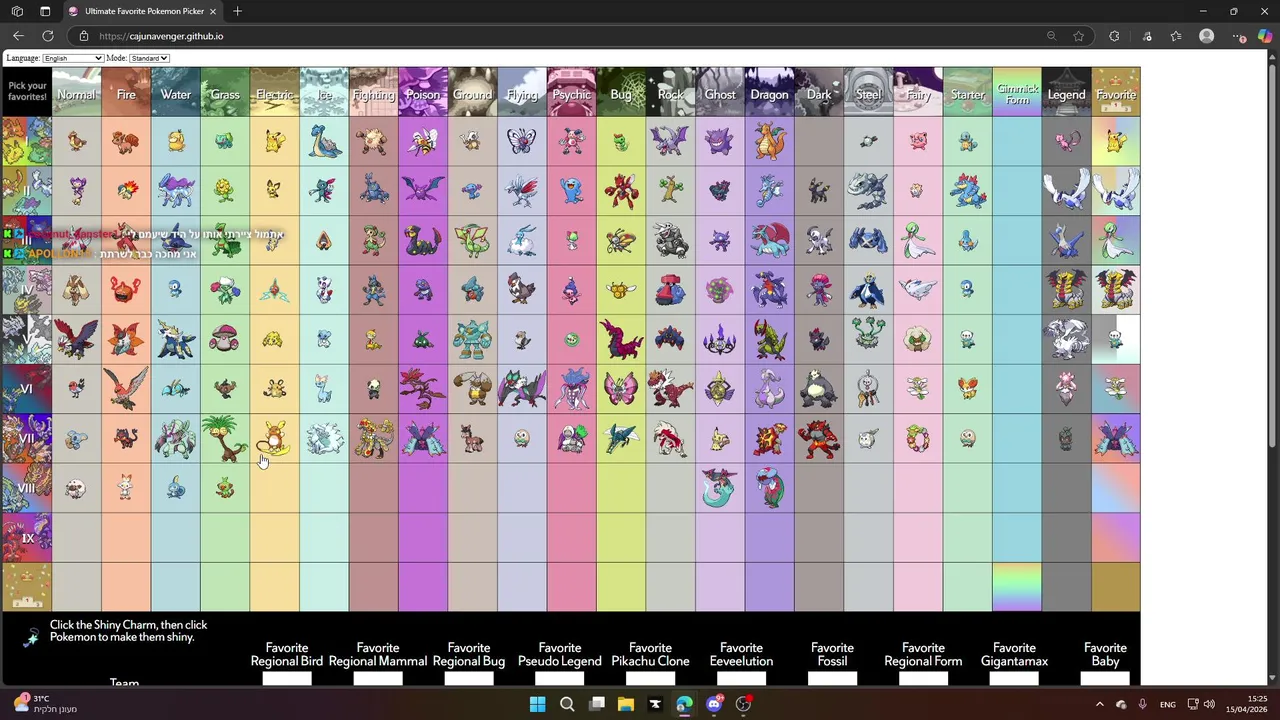Click the Gen IX row header

tap(27, 537)
